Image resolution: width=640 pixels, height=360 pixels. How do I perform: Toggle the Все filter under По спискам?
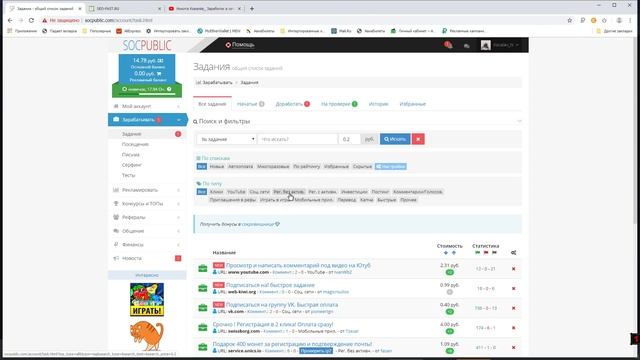click(x=202, y=167)
